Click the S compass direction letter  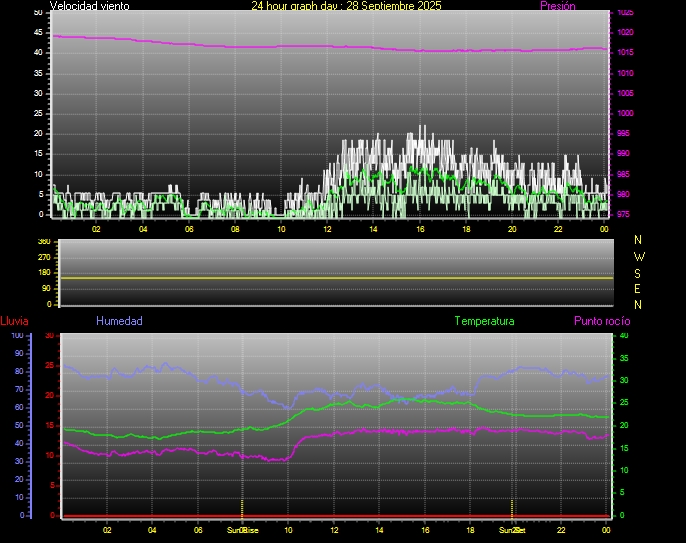tap(639, 272)
